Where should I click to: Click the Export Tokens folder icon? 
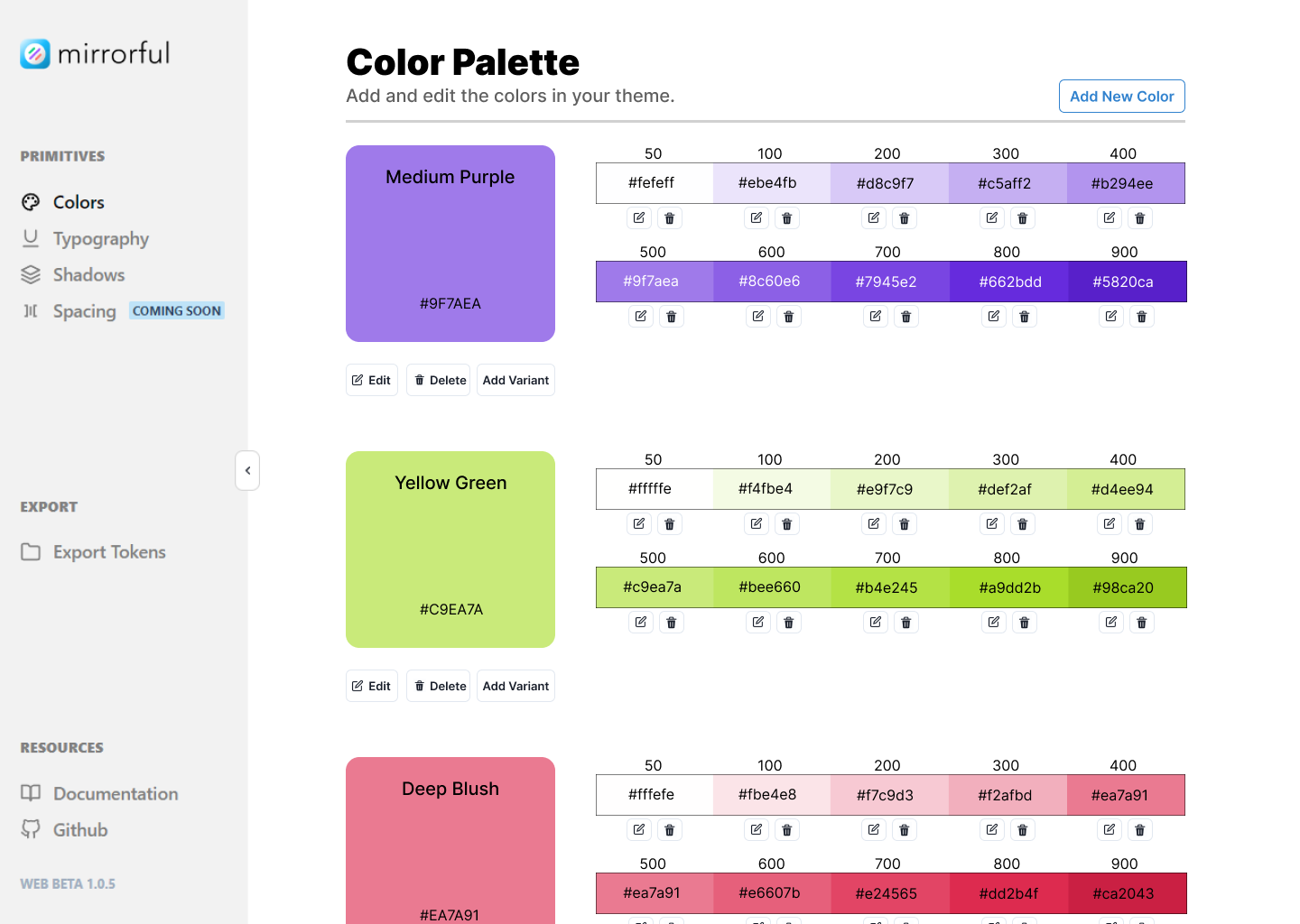pos(30,551)
